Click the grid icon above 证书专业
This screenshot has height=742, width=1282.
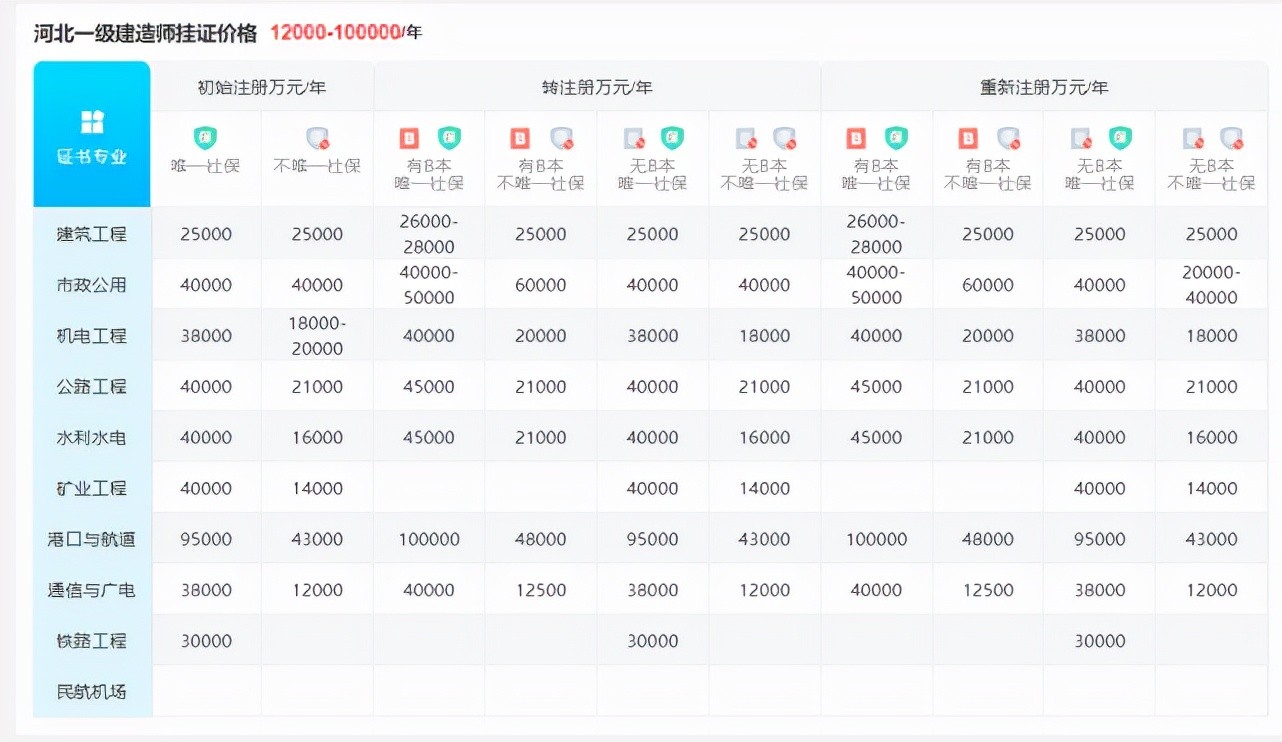pos(92,122)
